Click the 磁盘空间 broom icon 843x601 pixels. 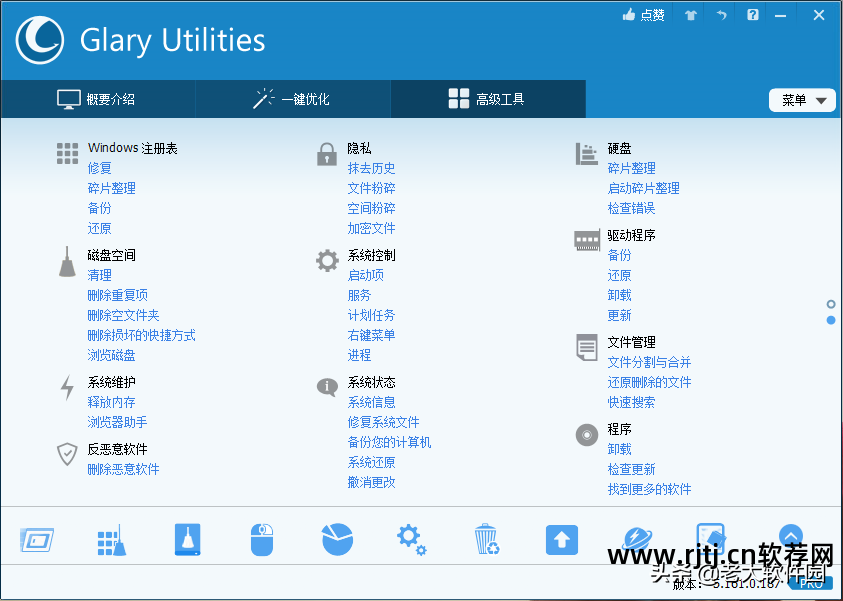[67, 262]
